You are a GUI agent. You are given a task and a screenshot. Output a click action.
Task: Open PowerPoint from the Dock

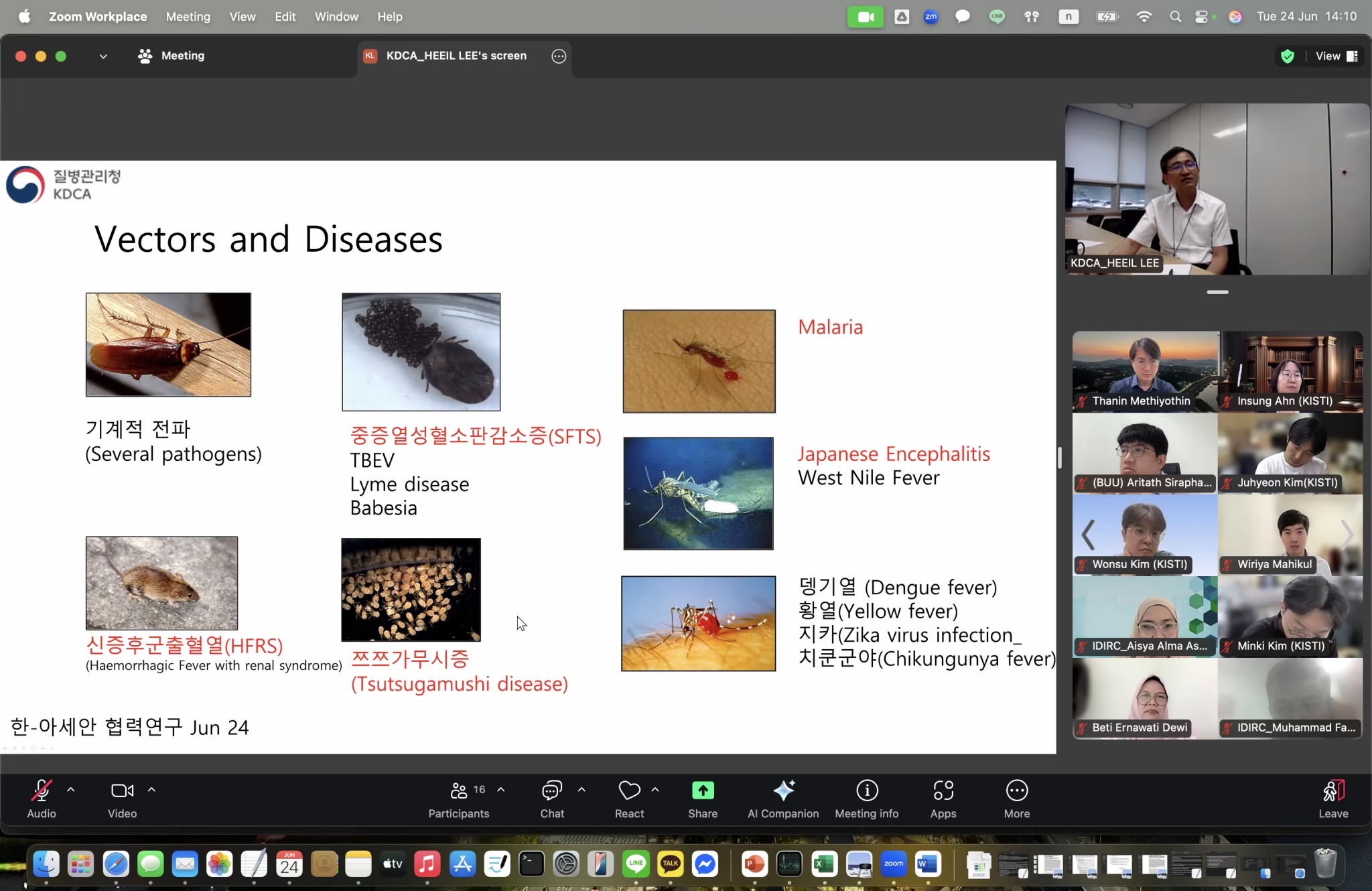click(x=755, y=864)
